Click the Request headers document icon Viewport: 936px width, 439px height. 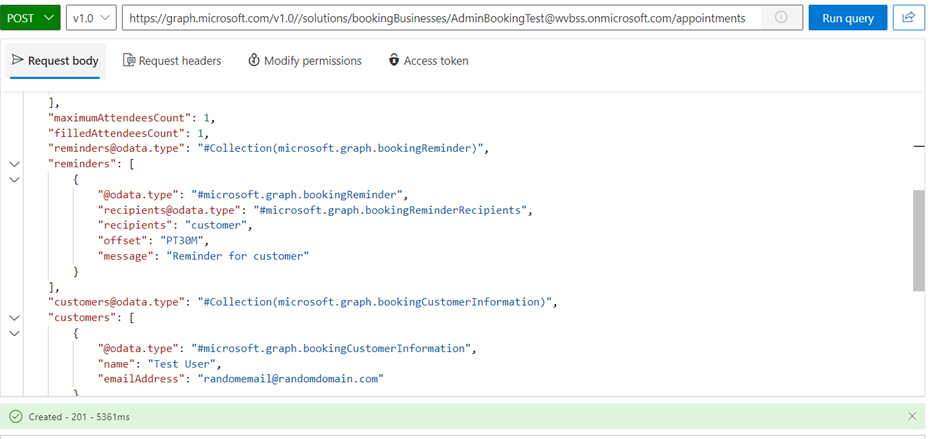pyautogui.click(x=129, y=60)
